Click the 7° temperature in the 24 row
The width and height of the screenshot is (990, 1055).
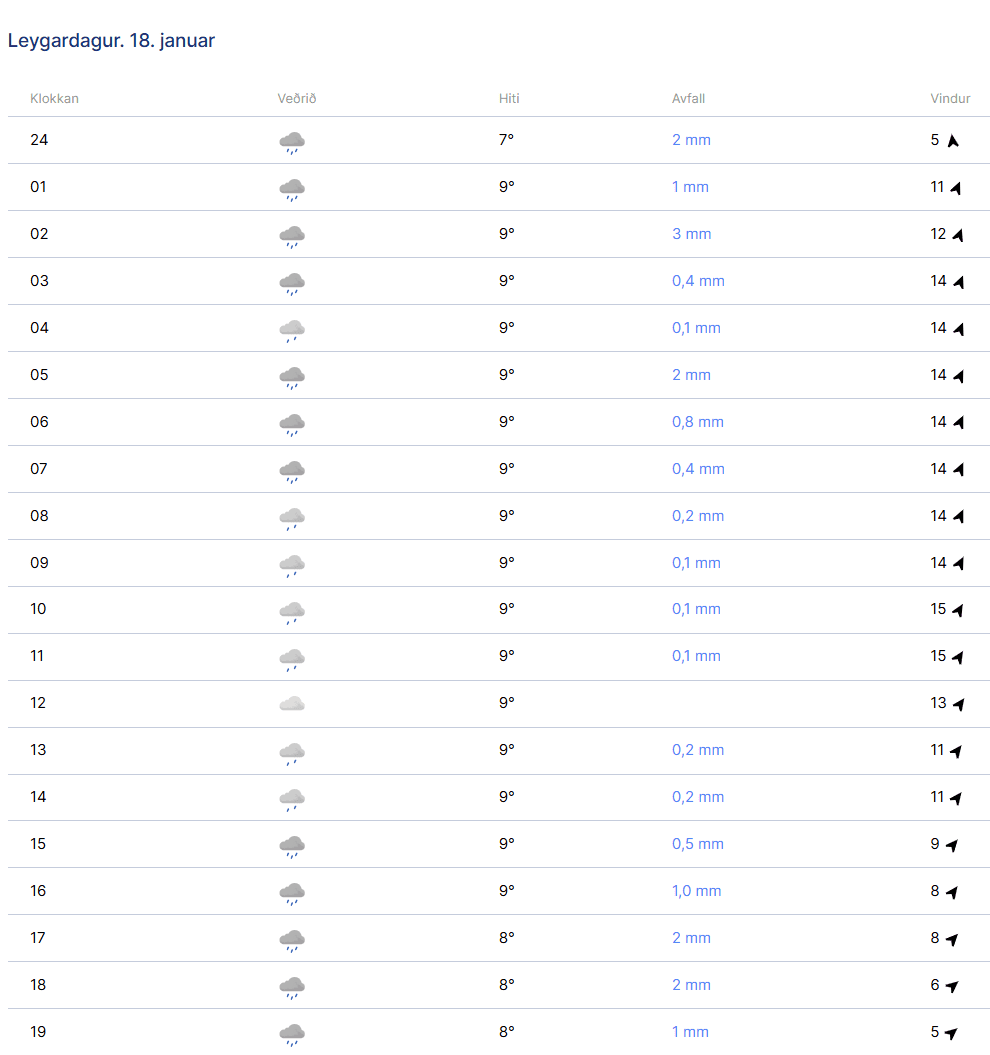506,140
